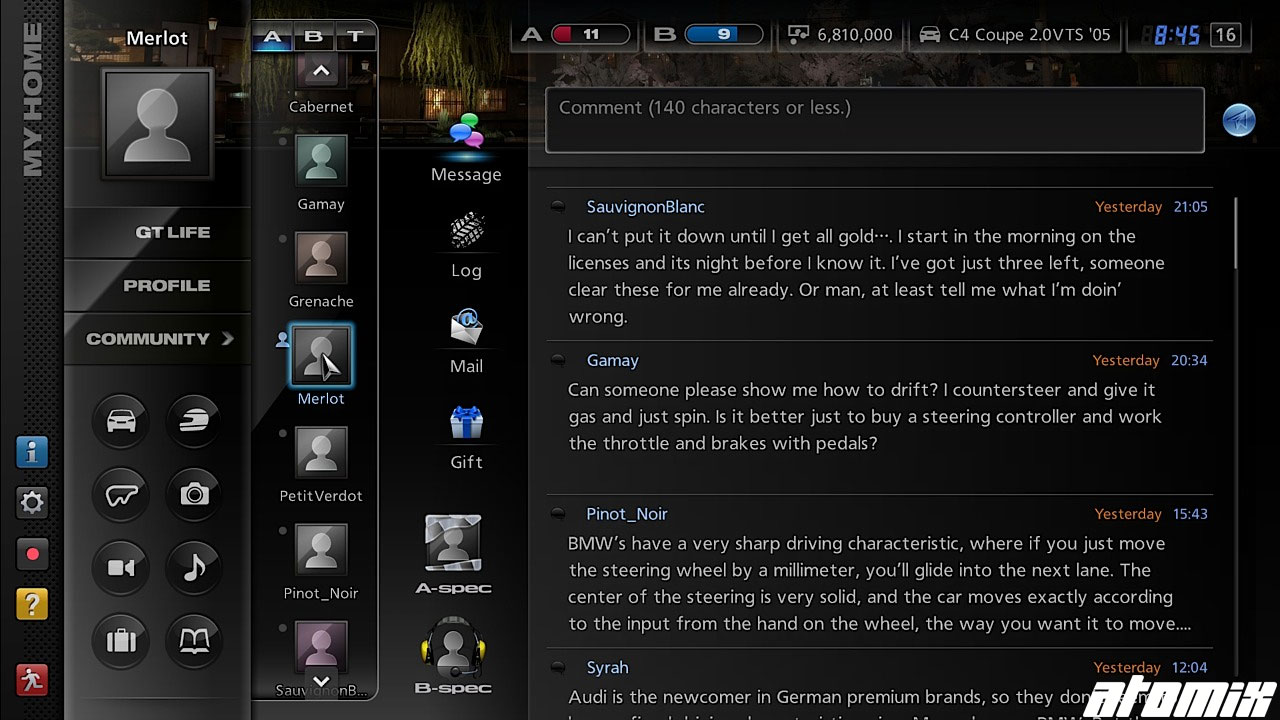Click the day counter 16
The height and width of the screenshot is (720, 1280).
pos(1225,35)
